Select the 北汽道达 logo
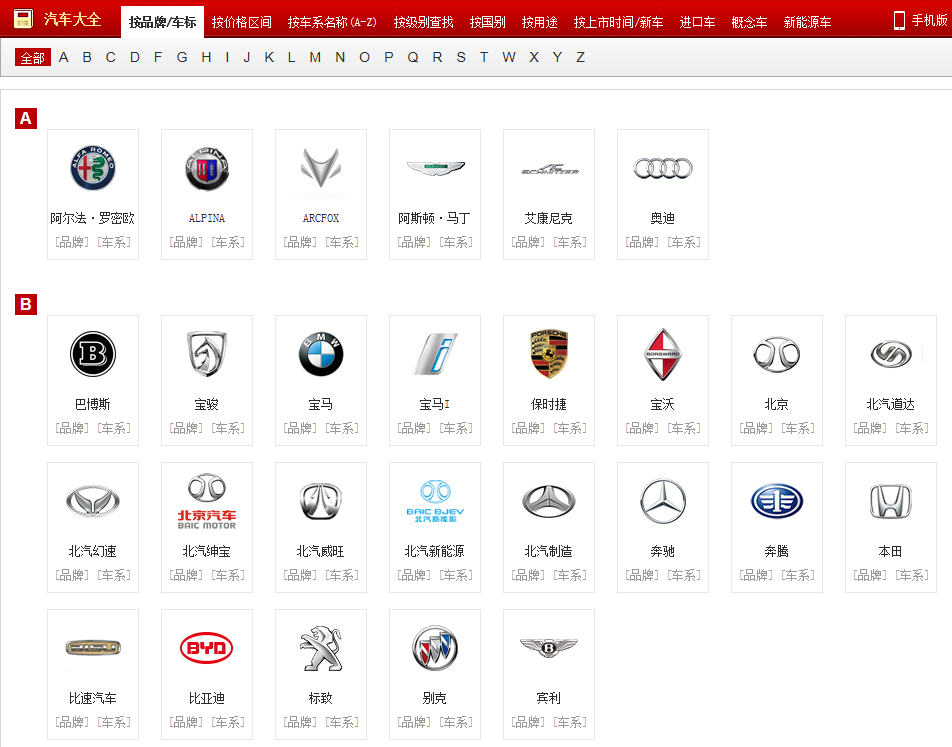The width and height of the screenshot is (952, 747). point(891,354)
